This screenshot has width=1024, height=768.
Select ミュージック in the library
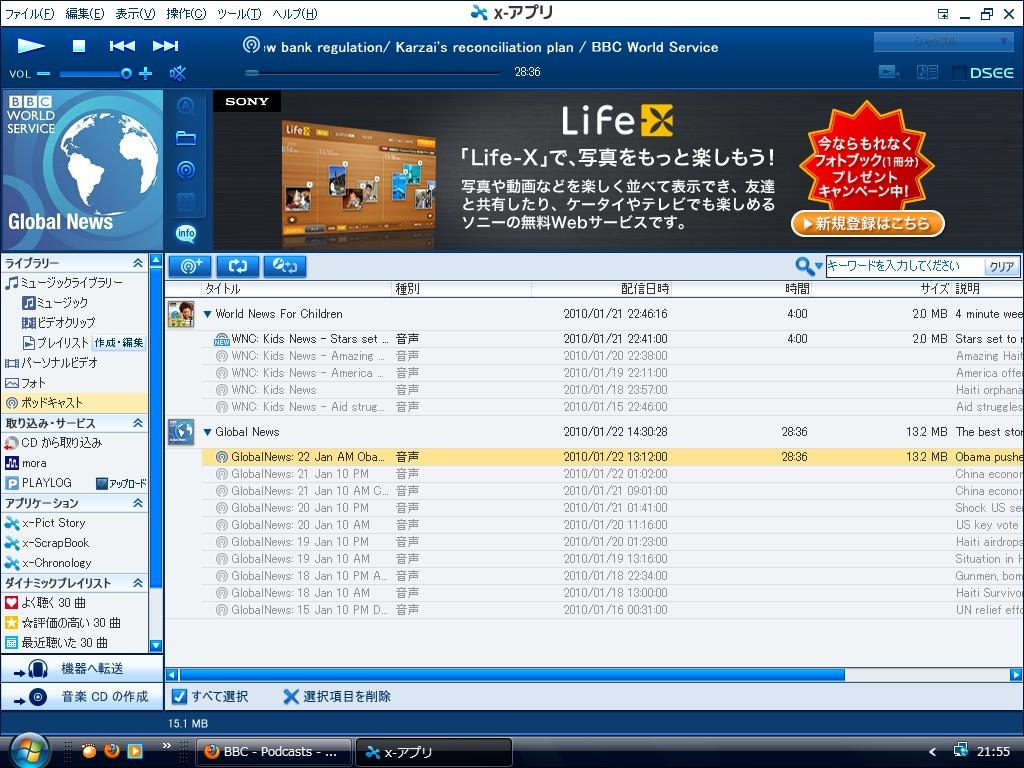click(x=55, y=302)
